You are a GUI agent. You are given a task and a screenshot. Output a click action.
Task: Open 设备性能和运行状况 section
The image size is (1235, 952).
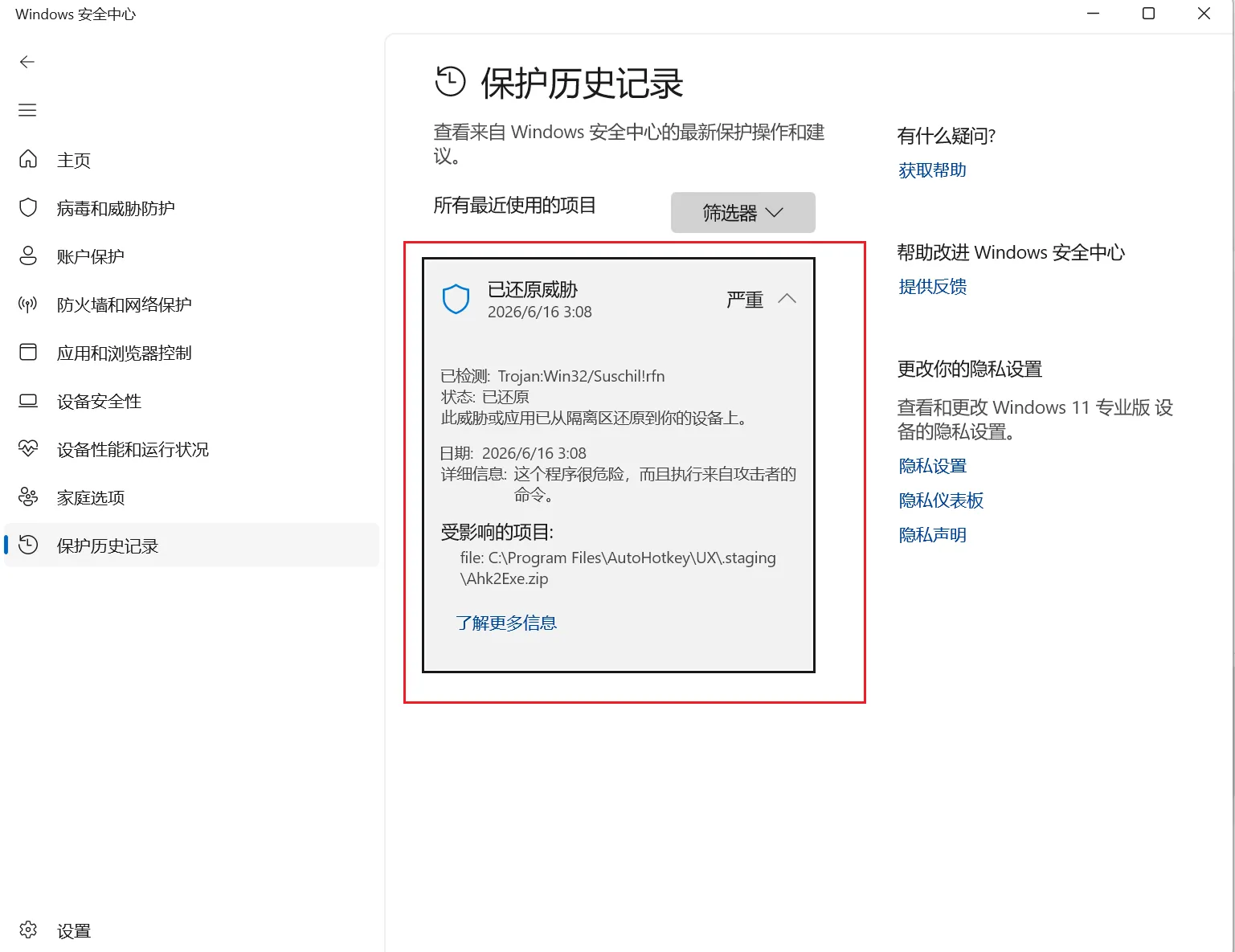[191, 449]
